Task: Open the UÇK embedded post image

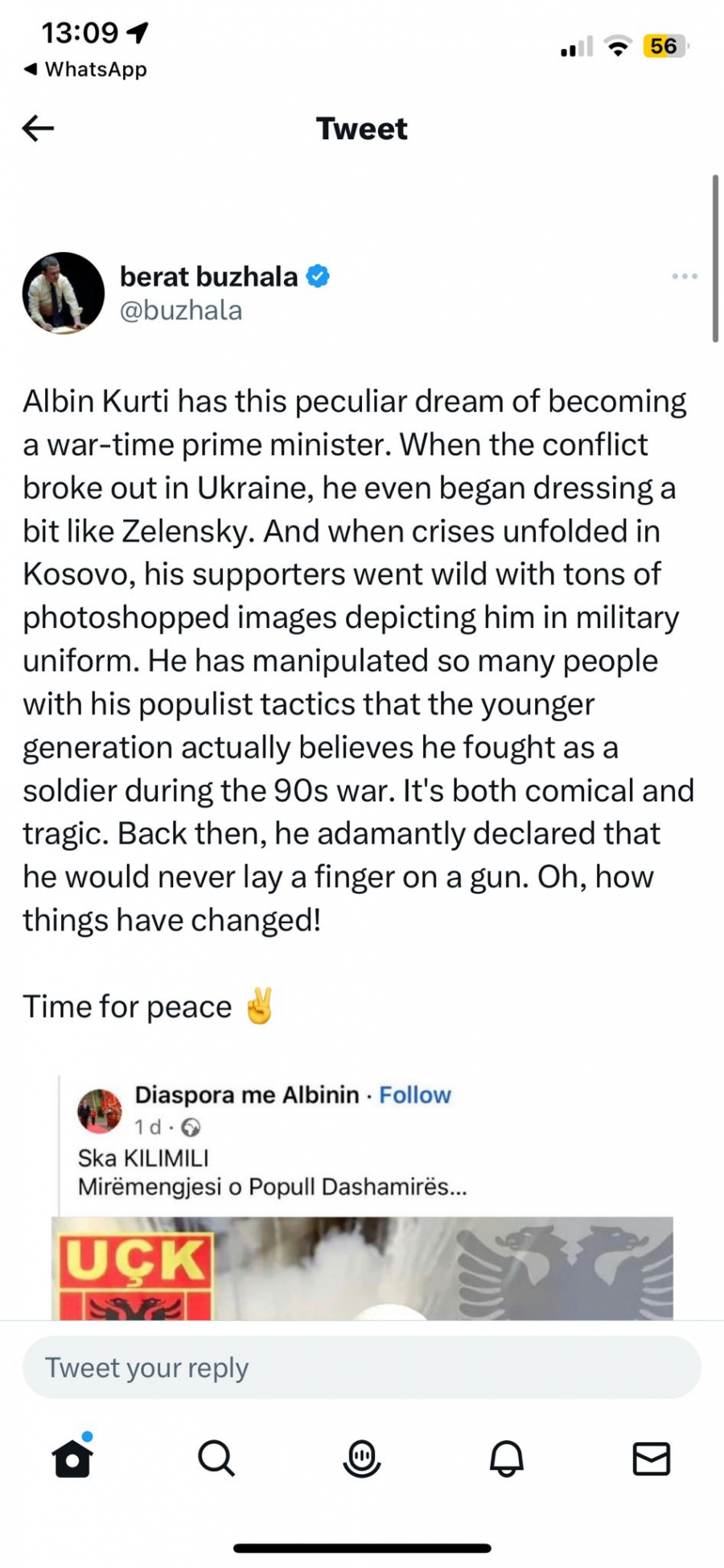Action: pyautogui.click(x=362, y=1268)
